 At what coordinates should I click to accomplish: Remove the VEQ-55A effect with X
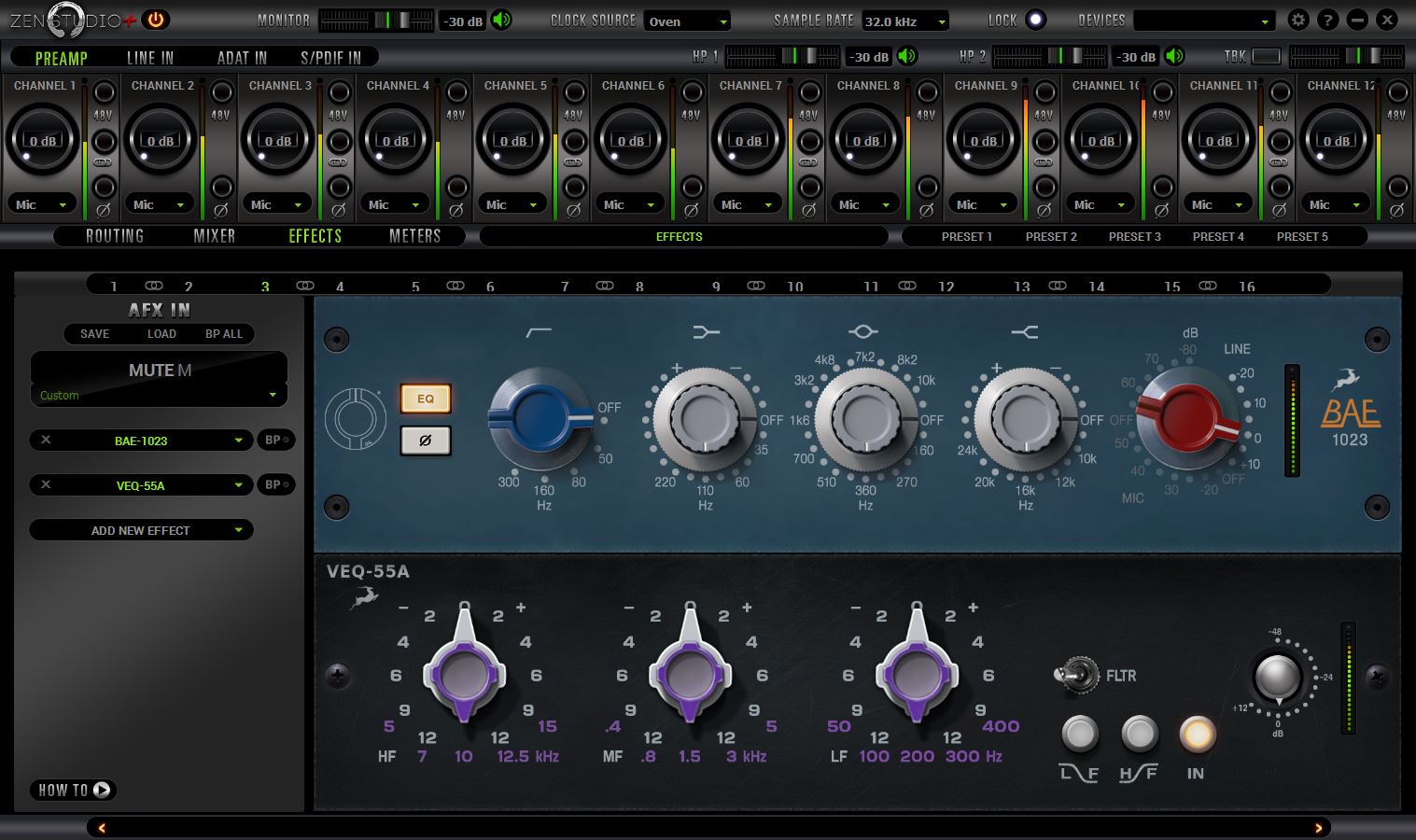[46, 485]
